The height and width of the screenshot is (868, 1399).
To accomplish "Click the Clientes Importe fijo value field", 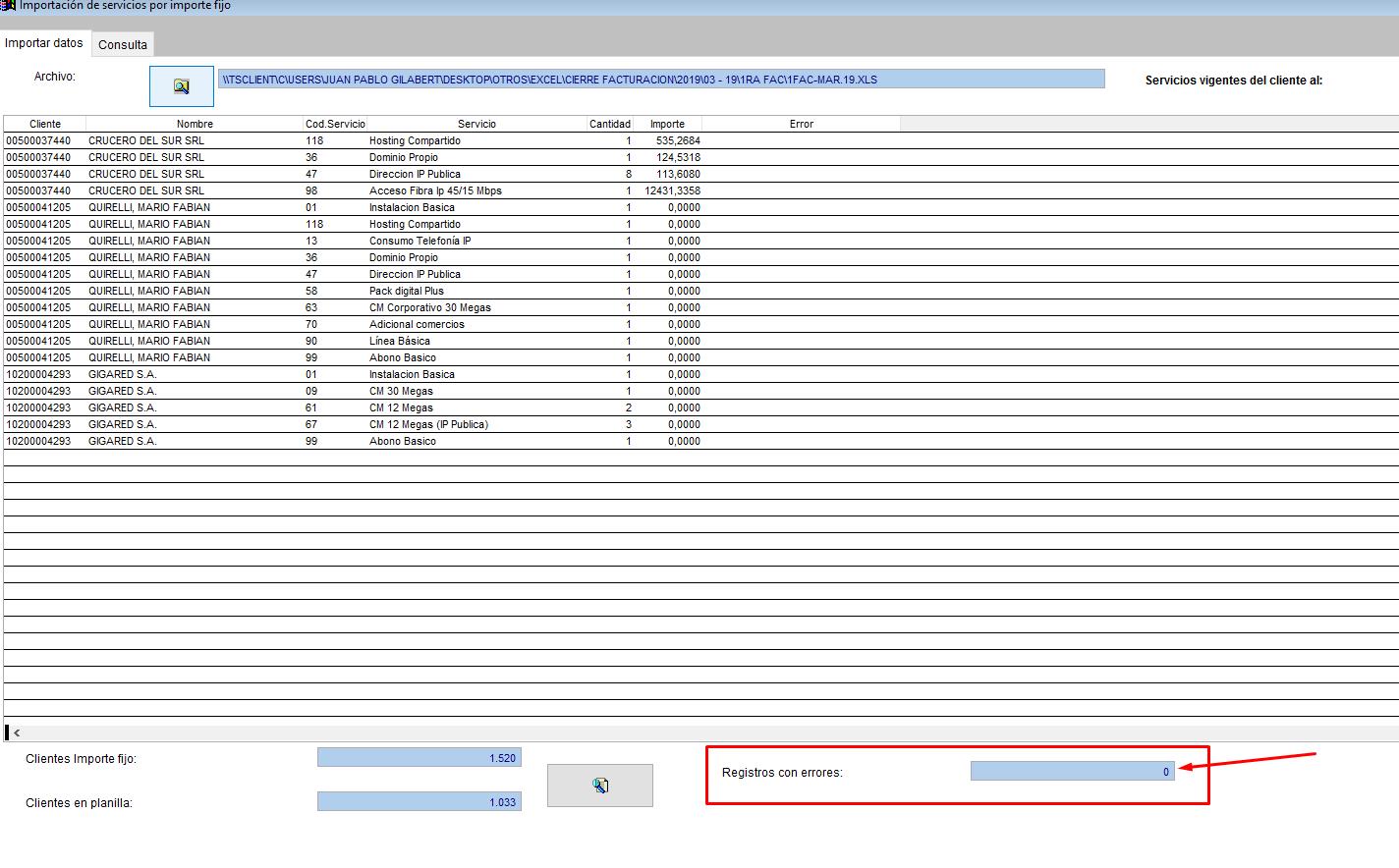I will tap(419, 758).
